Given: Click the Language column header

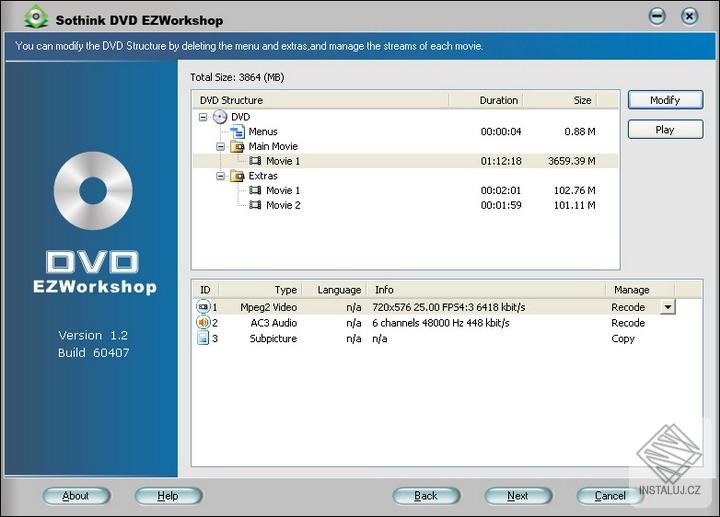Looking at the screenshot, I should click(335, 290).
